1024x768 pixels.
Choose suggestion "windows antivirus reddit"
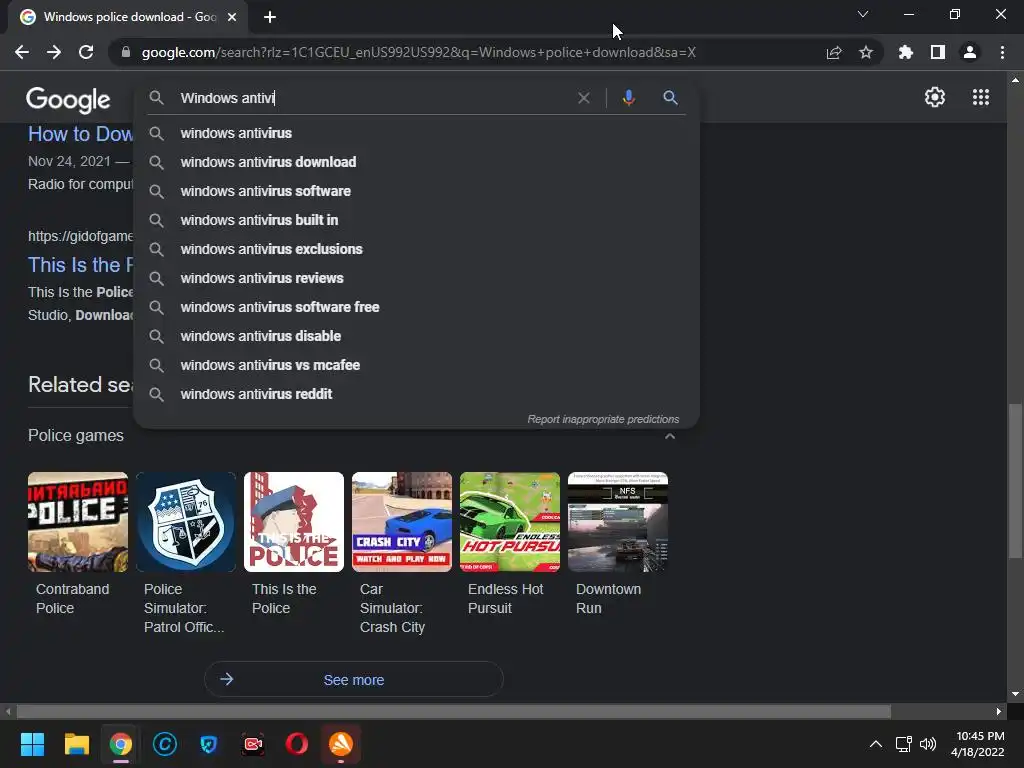pos(416,394)
